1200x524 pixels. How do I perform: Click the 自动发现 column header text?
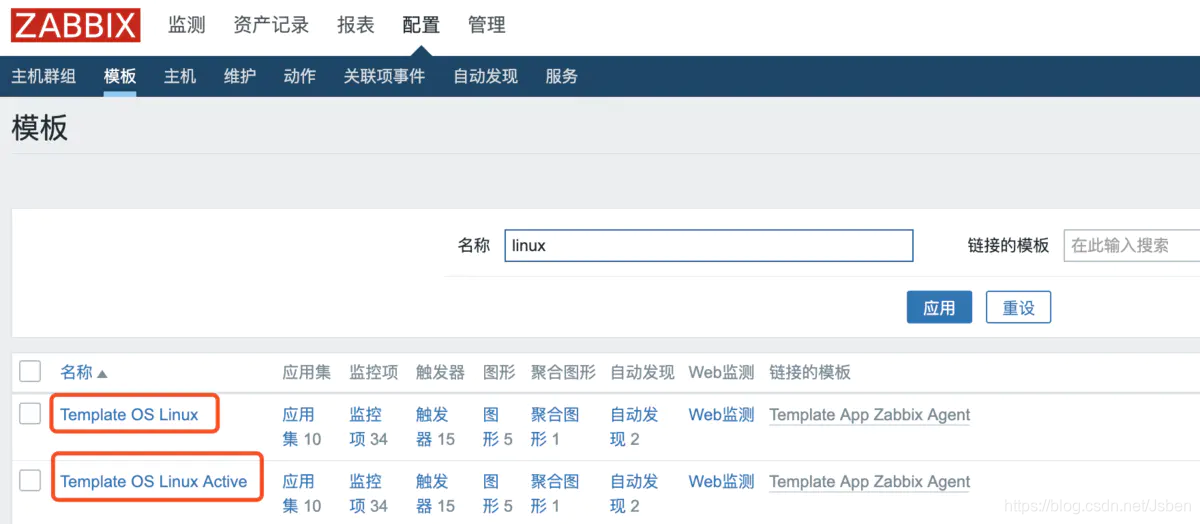642,372
